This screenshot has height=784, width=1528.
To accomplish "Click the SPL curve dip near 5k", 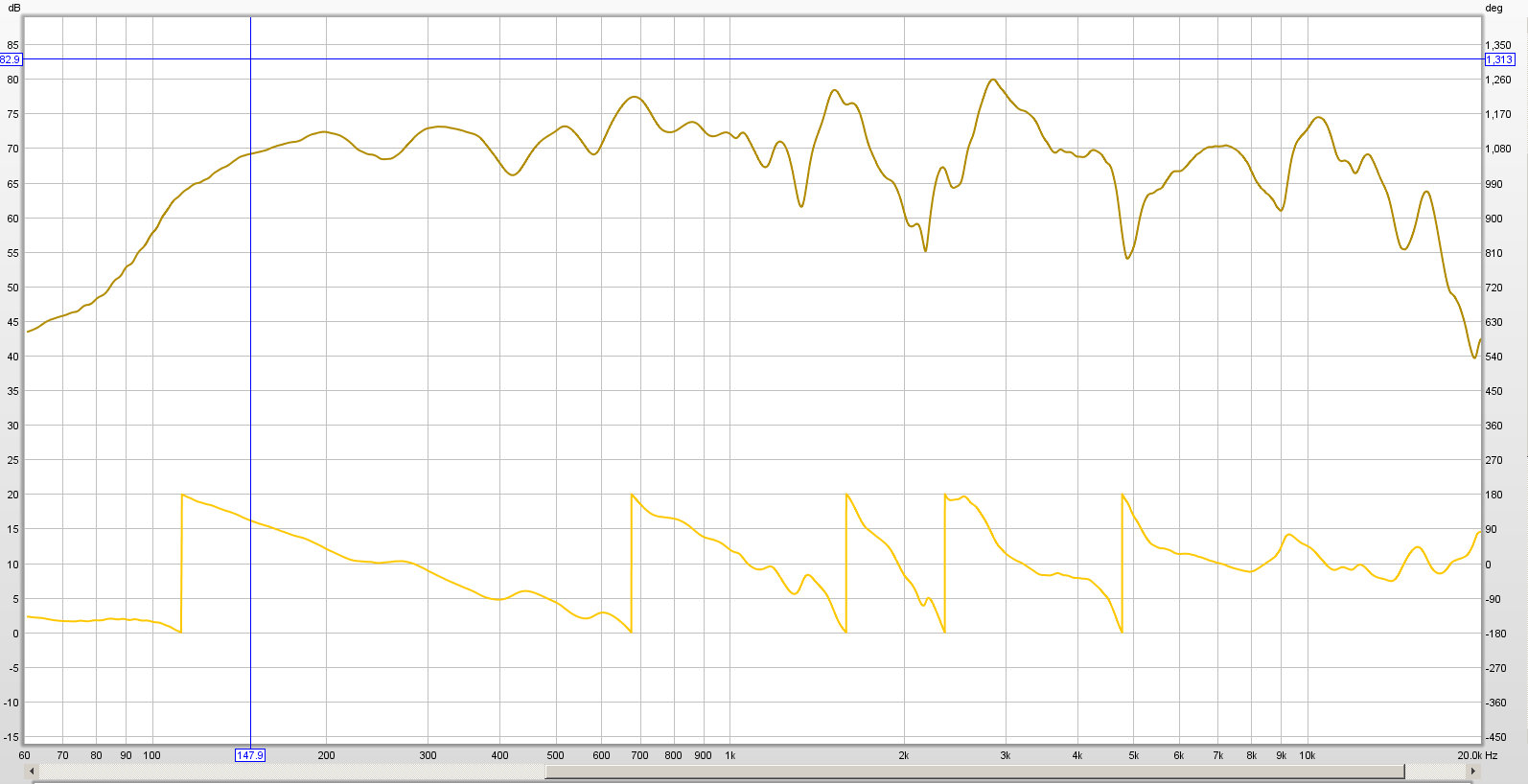I will pos(1128,258).
